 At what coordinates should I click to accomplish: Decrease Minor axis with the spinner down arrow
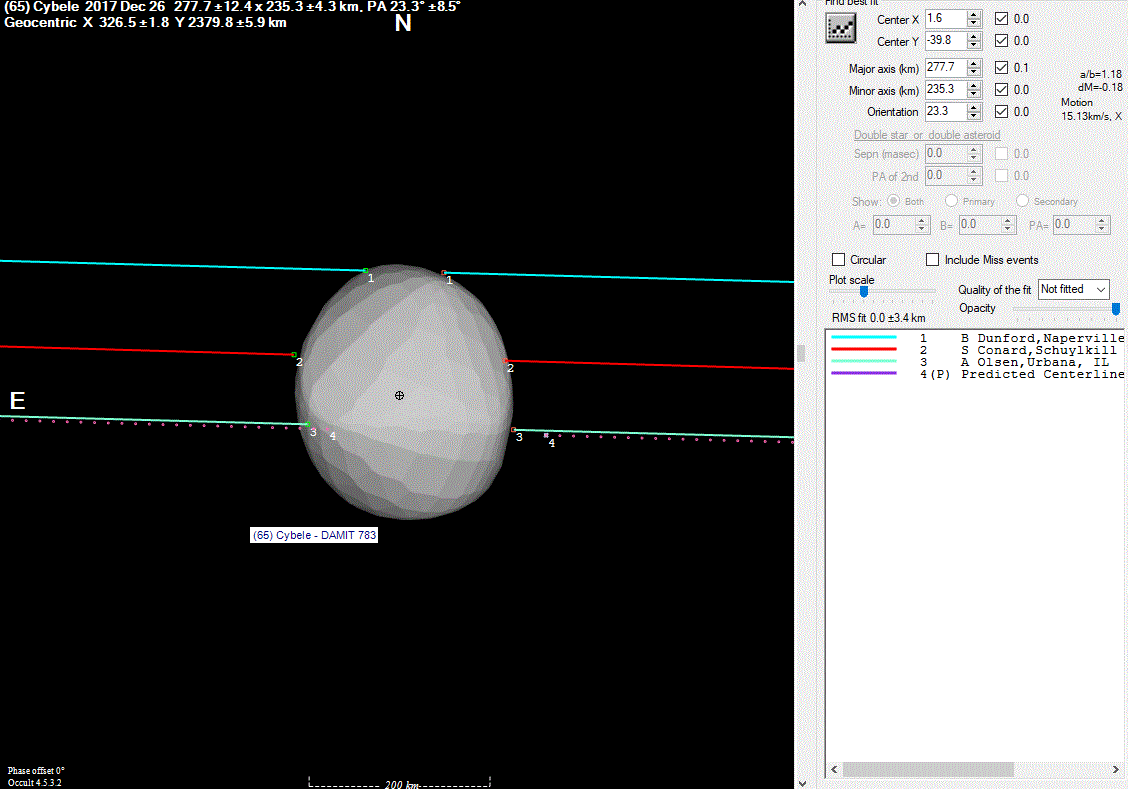click(x=974, y=94)
